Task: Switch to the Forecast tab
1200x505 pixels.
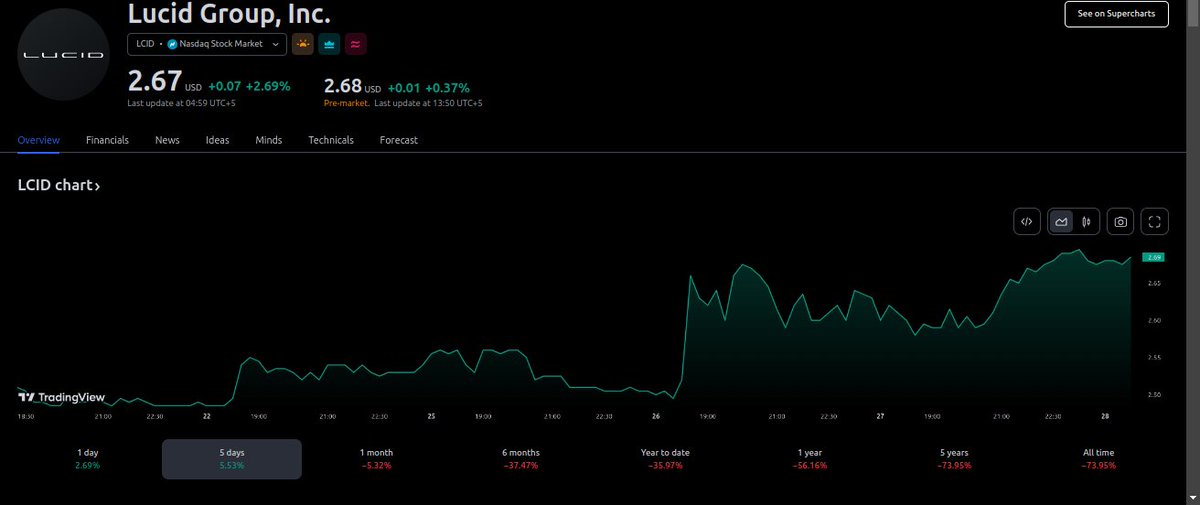Action: click(399, 140)
